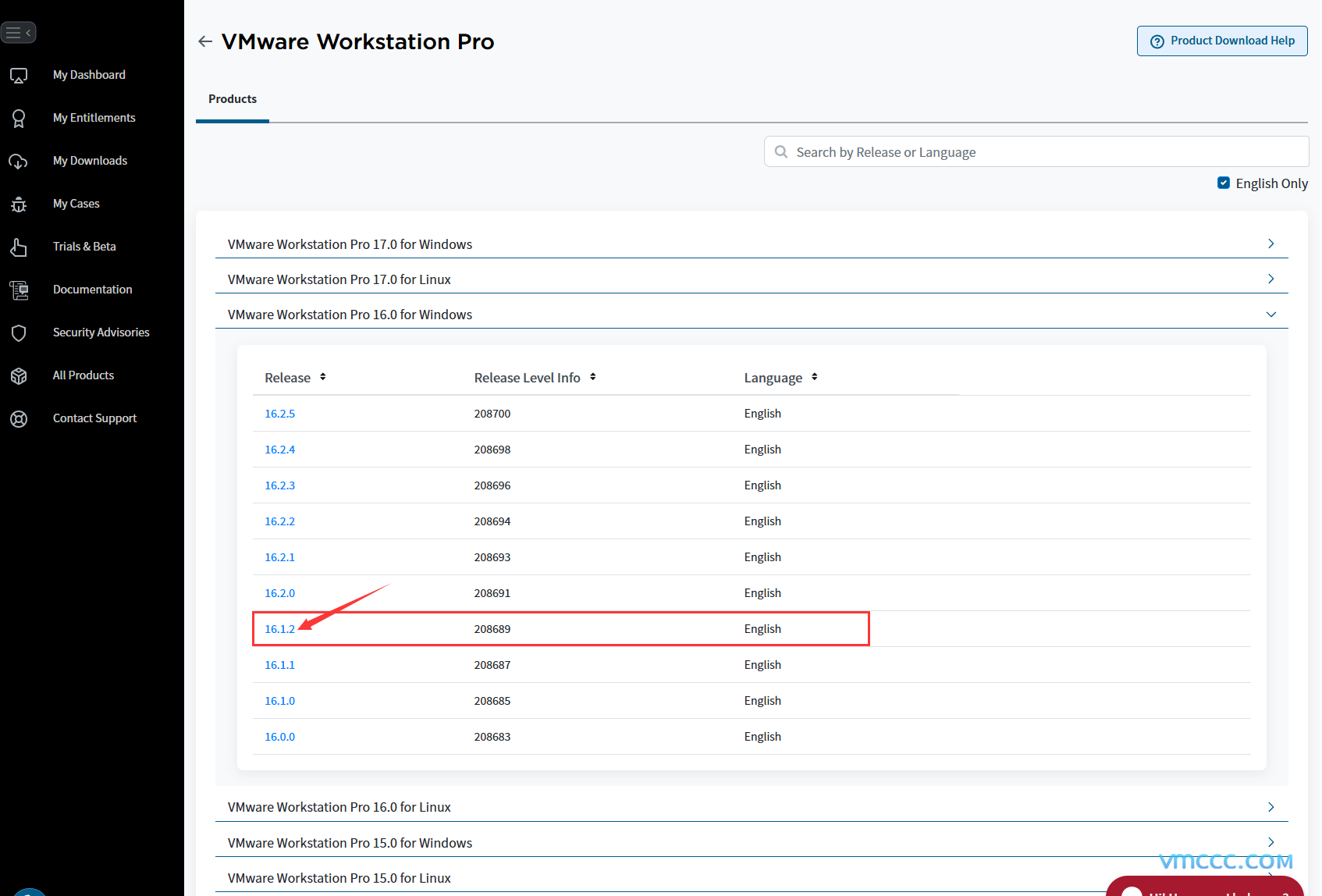Click build number 208683
Image resolution: width=1322 pixels, height=896 pixels.
pos(492,737)
